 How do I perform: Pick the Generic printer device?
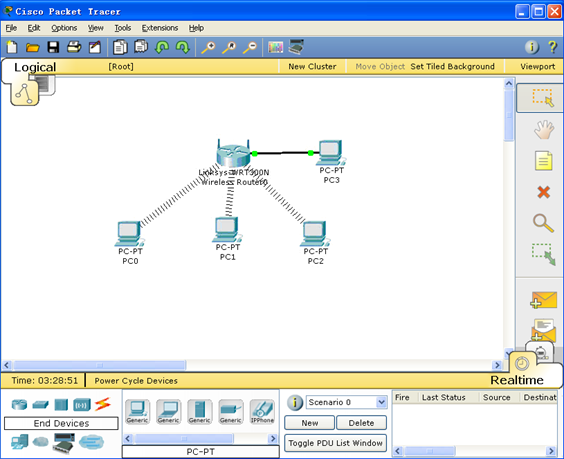tap(231, 412)
